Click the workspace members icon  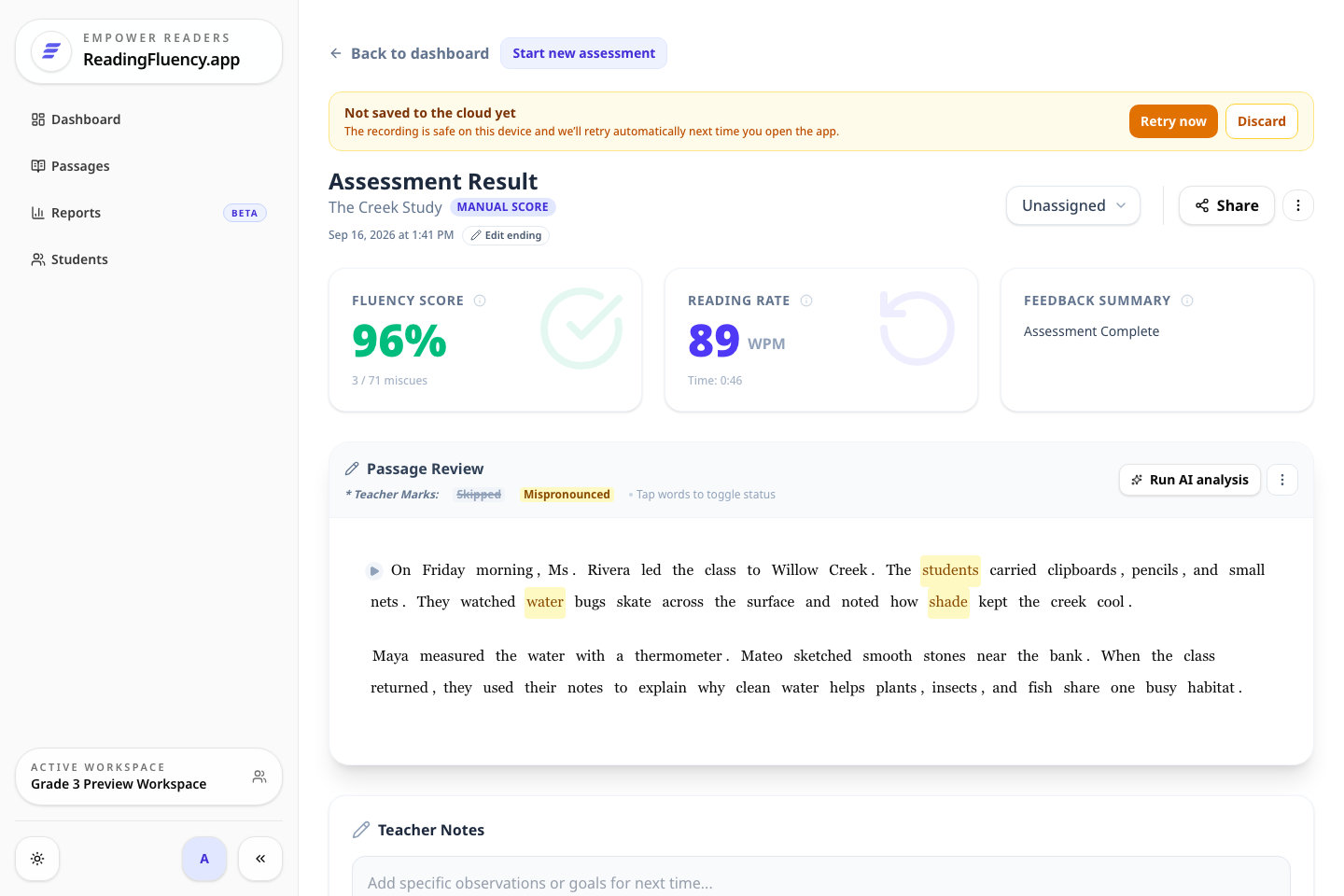tap(259, 777)
